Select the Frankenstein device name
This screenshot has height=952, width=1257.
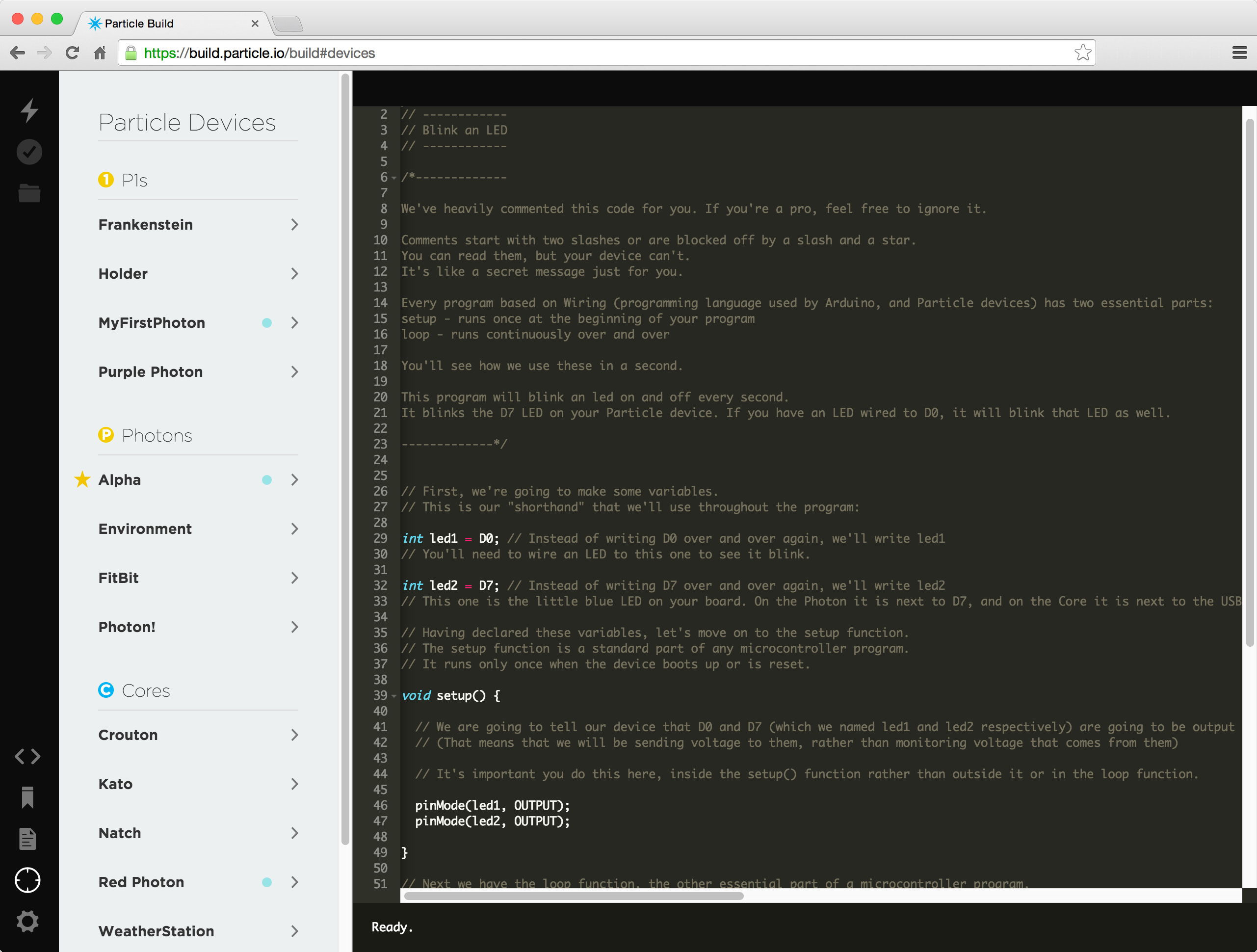(x=146, y=224)
